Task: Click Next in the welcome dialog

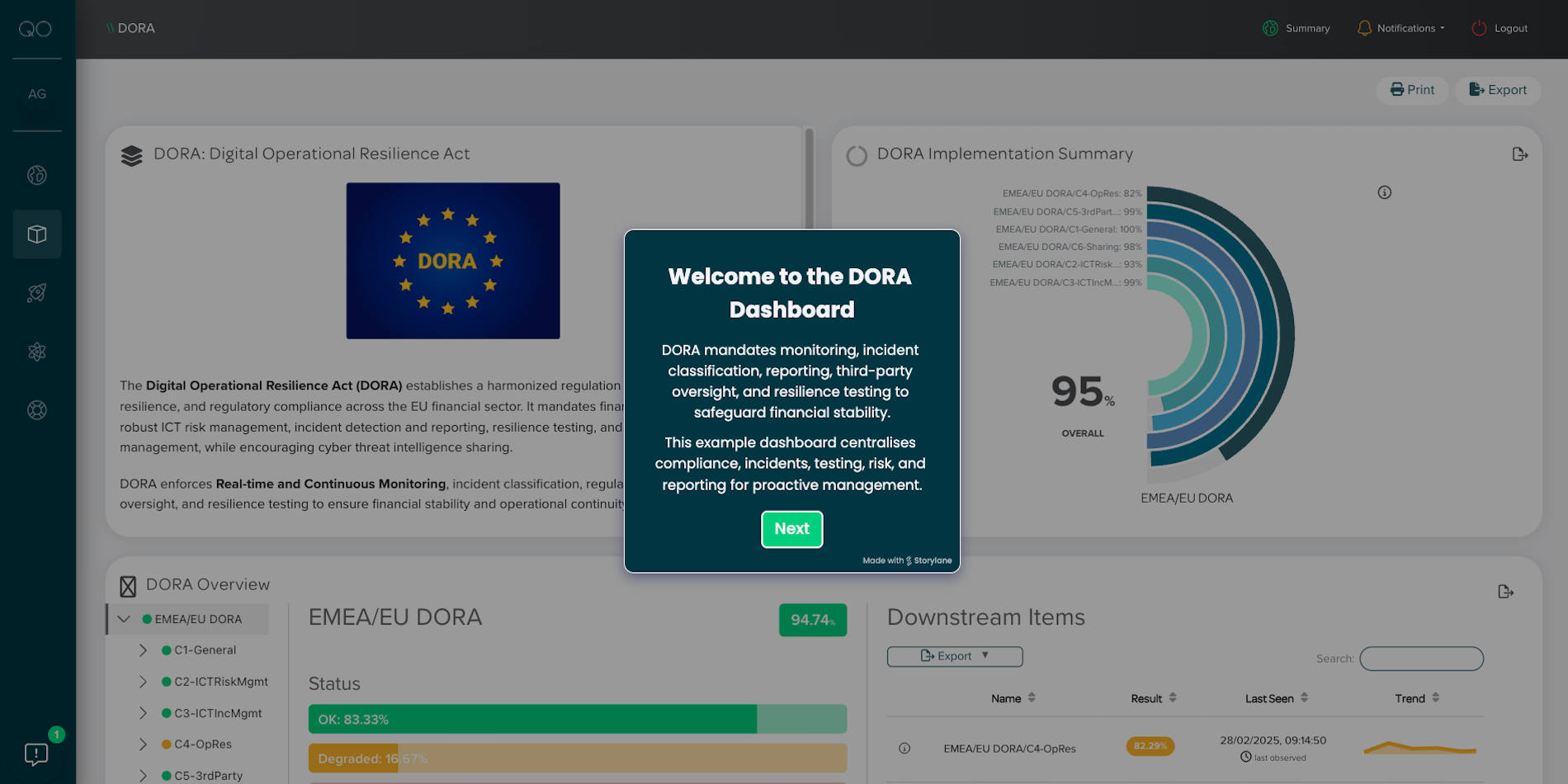Action: click(x=791, y=529)
